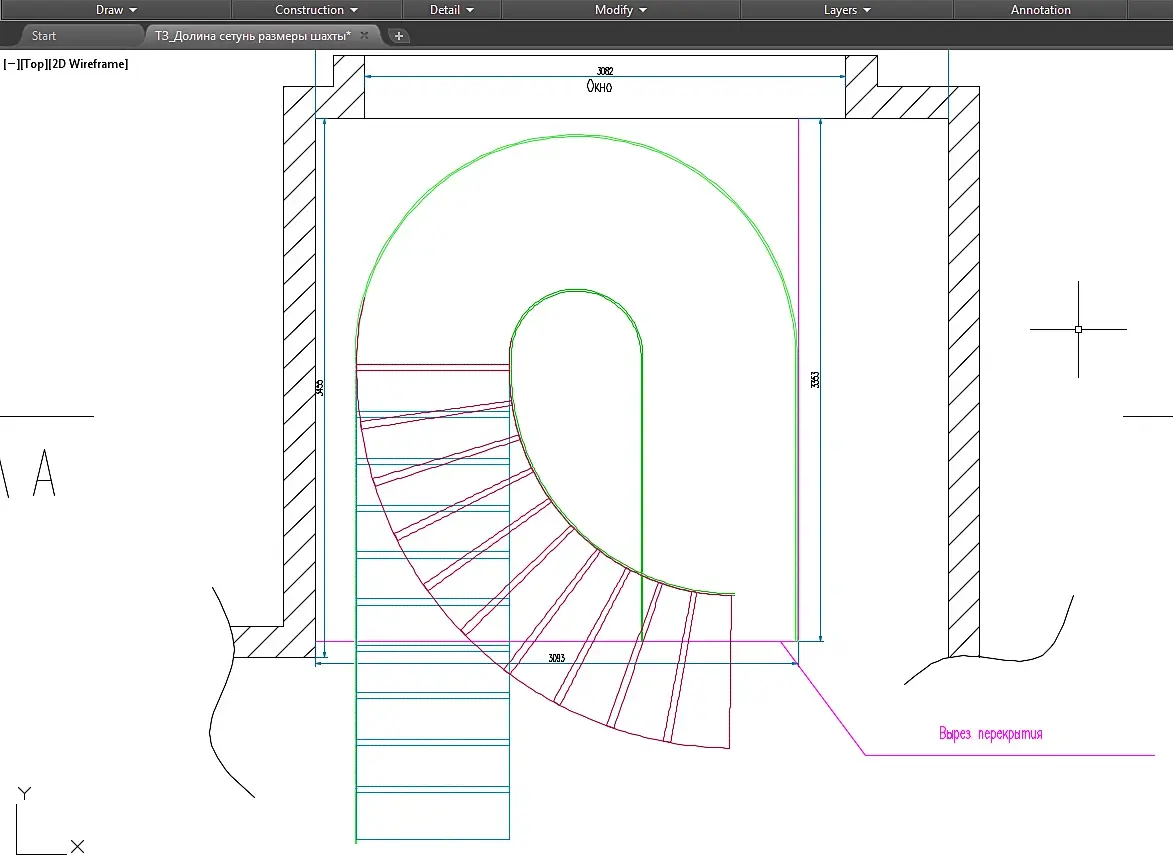
Task: Select the 'Окно' text label
Action: click(x=599, y=87)
